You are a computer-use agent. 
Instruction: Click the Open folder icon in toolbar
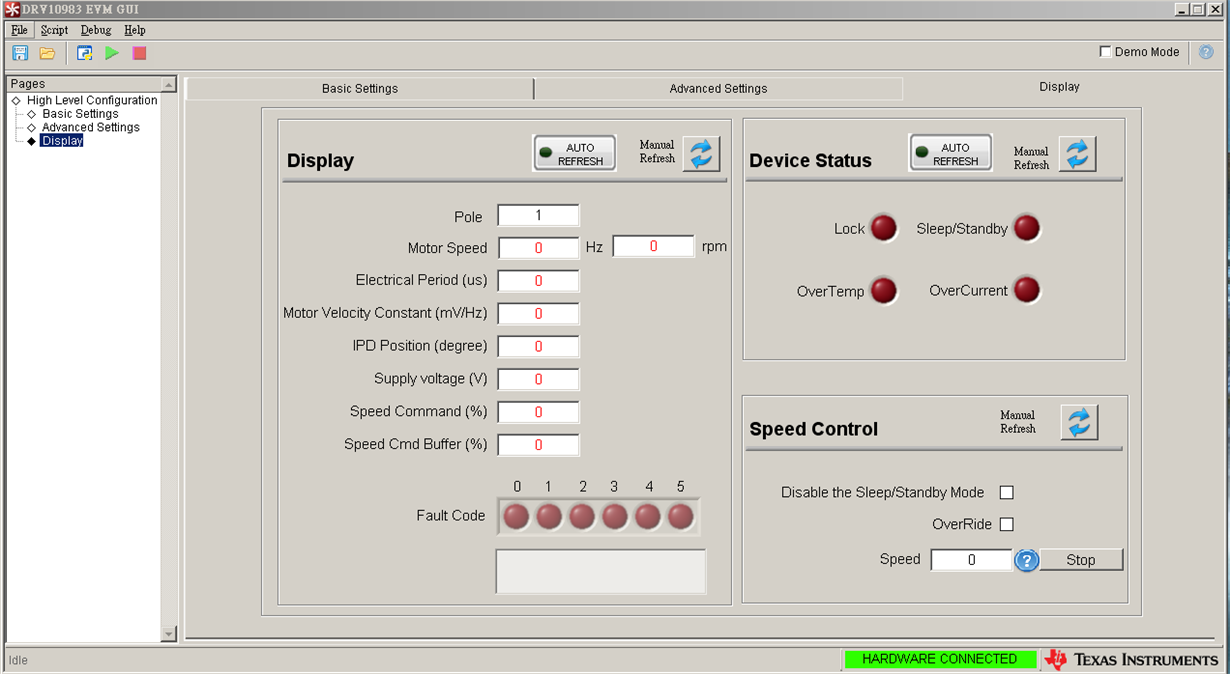click(x=47, y=53)
